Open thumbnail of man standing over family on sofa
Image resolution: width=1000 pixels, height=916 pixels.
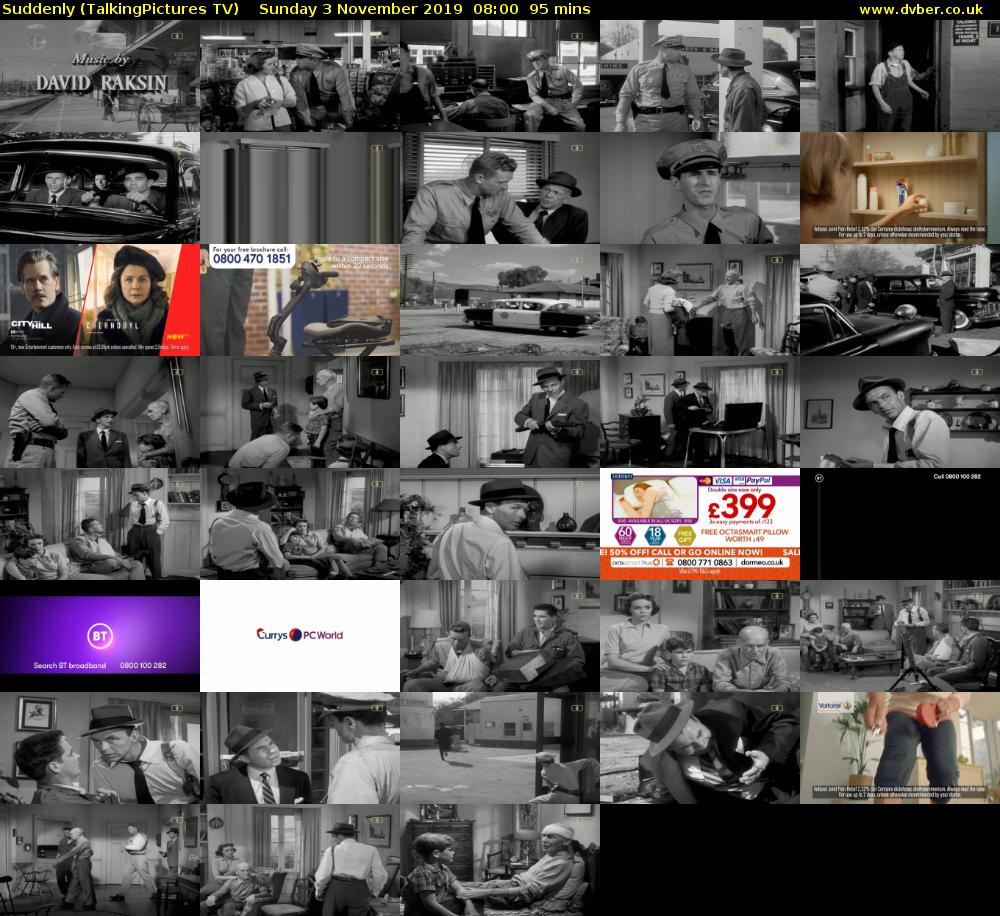coord(100,524)
